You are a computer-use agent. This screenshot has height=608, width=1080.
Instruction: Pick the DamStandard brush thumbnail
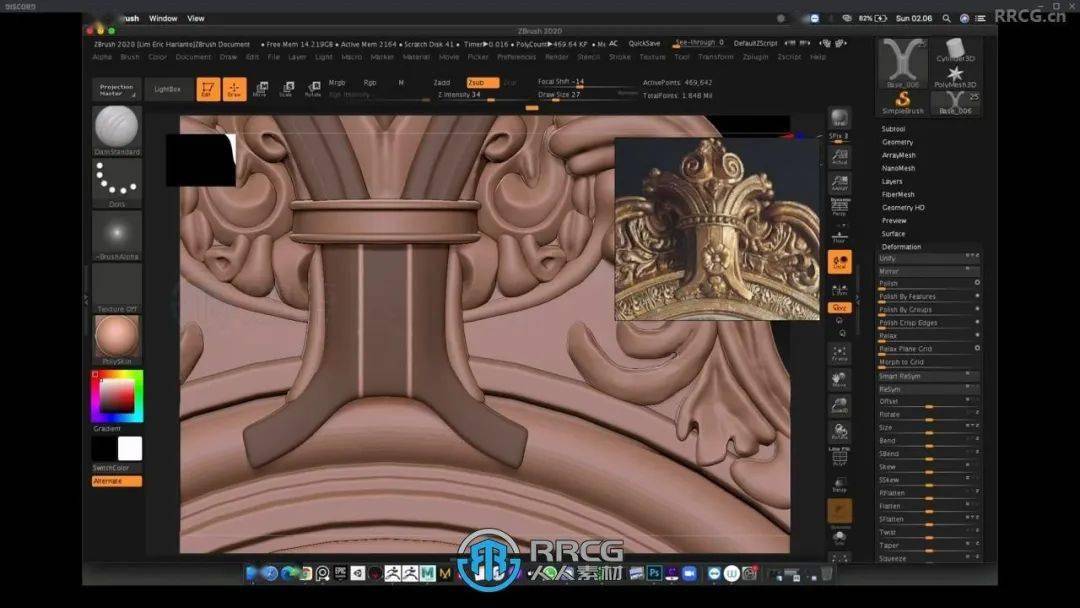tap(117, 128)
